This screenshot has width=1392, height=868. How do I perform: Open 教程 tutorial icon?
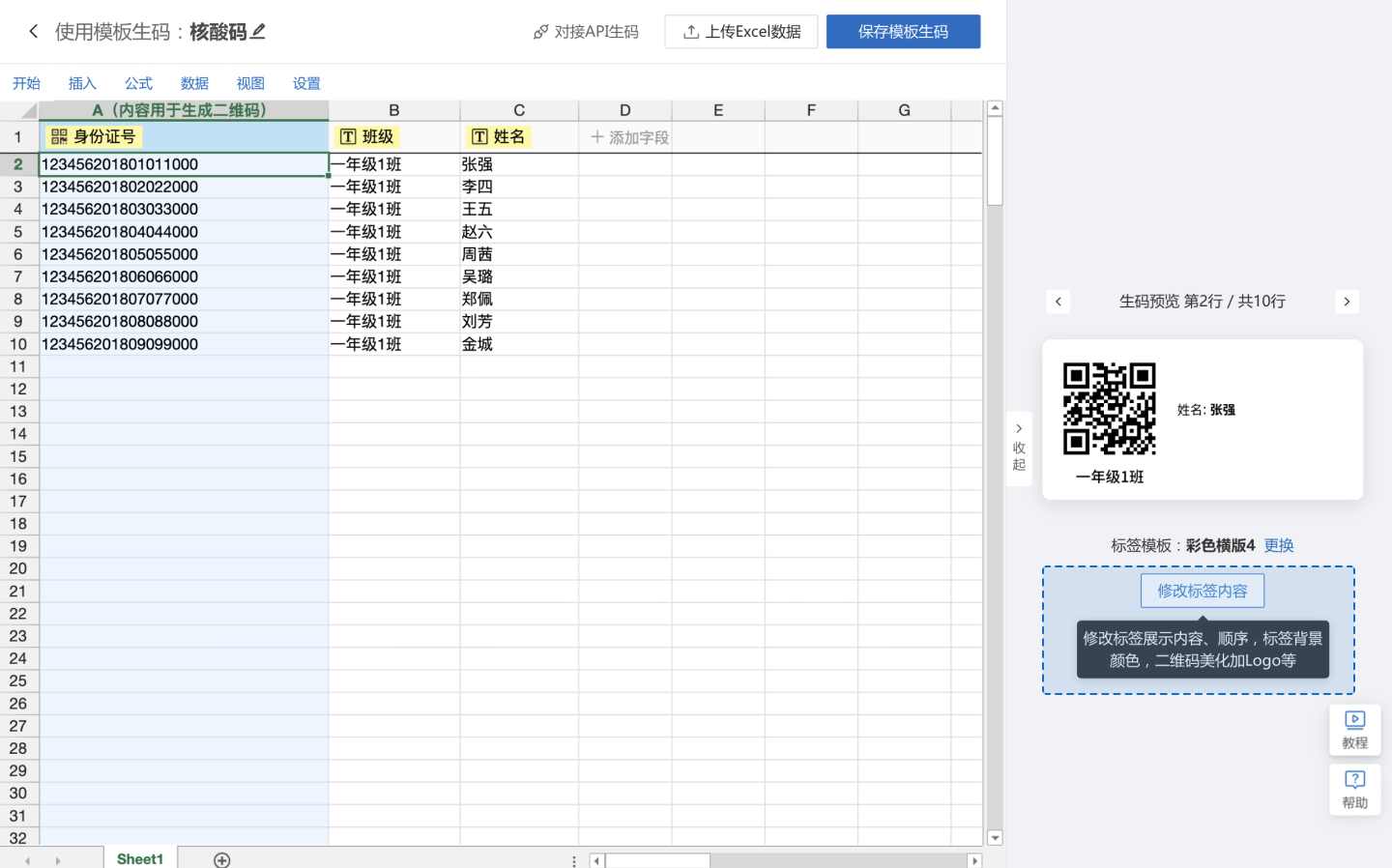coord(1355,730)
